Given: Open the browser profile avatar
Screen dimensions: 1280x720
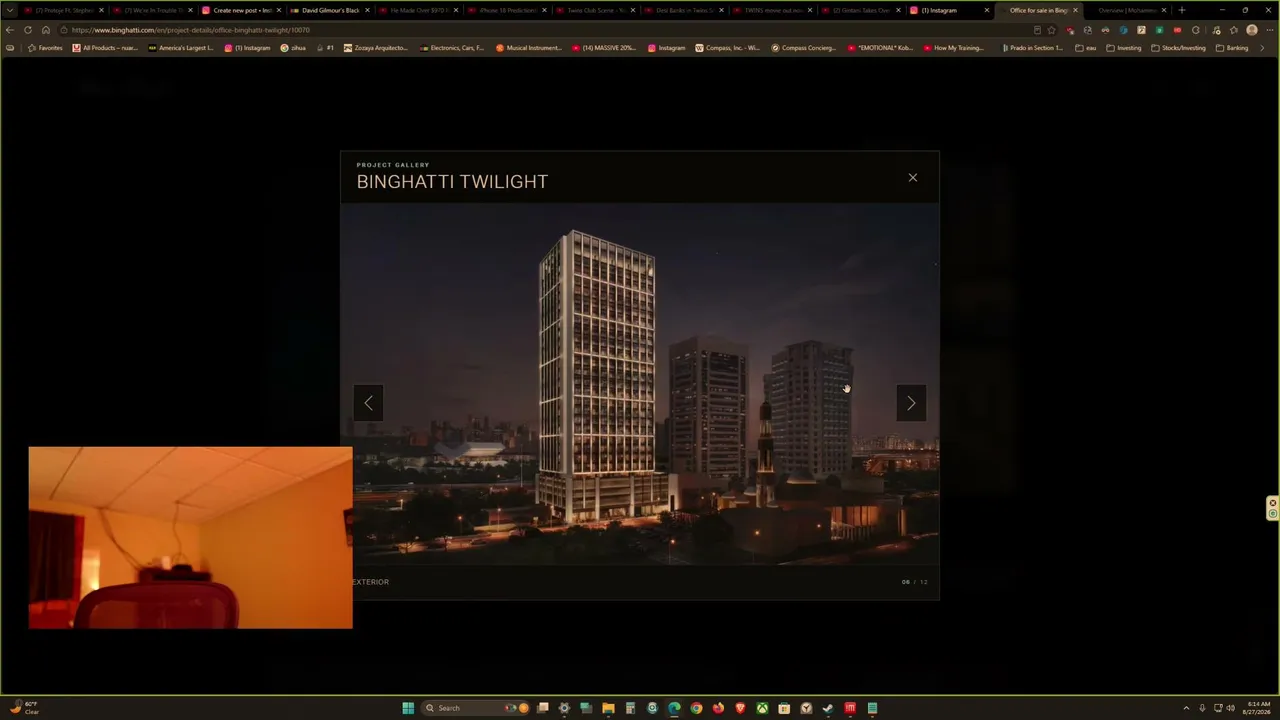Looking at the screenshot, I should (x=1252, y=30).
